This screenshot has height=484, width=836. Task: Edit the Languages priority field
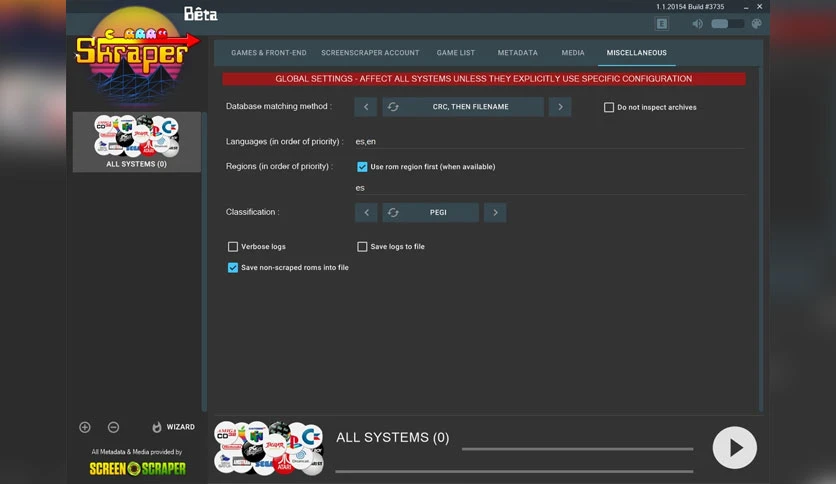pos(549,141)
